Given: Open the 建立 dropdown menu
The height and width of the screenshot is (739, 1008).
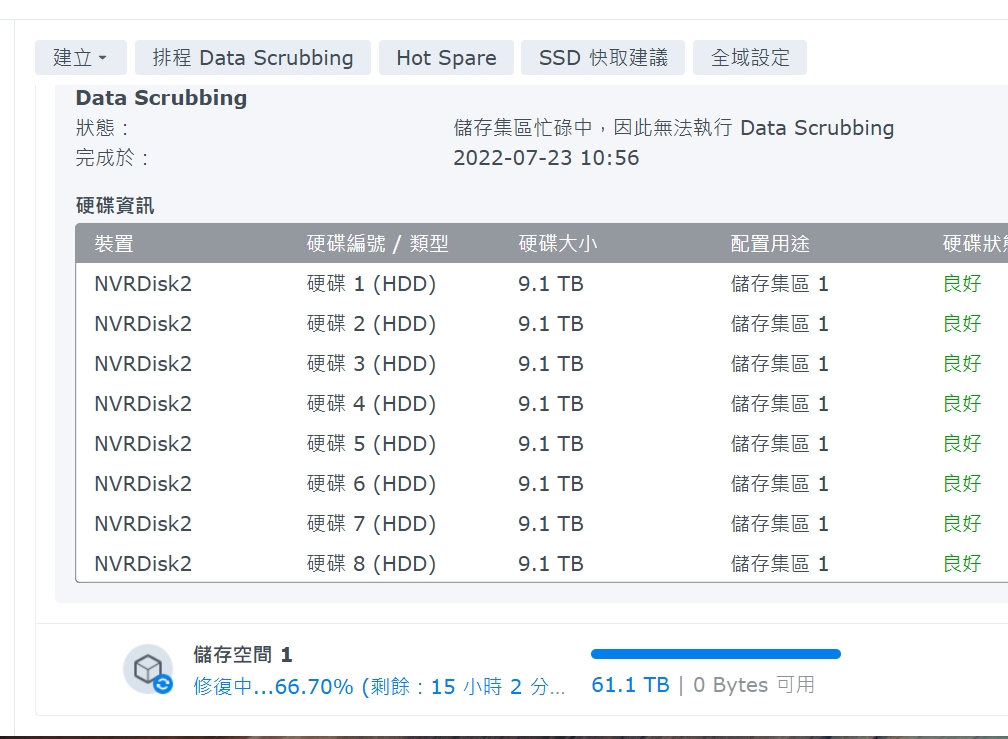Looking at the screenshot, I should (80, 58).
